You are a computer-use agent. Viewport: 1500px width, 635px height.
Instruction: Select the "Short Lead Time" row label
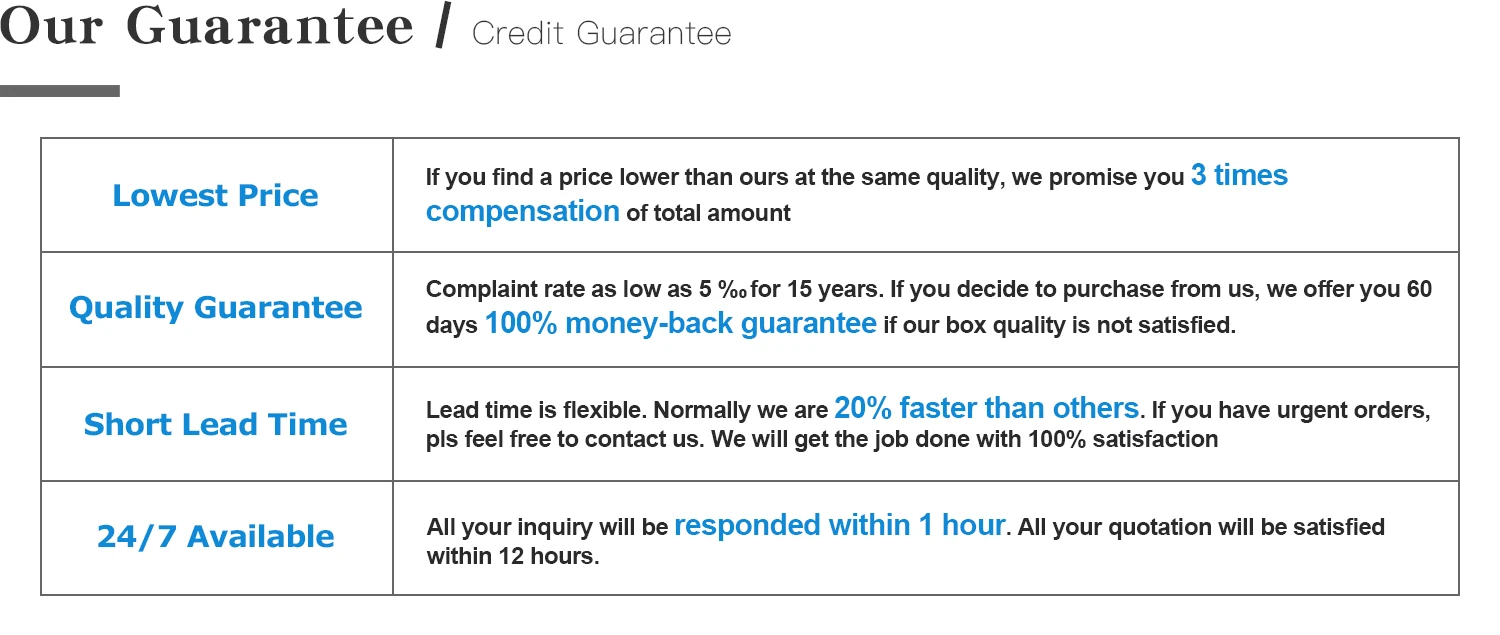click(x=215, y=424)
